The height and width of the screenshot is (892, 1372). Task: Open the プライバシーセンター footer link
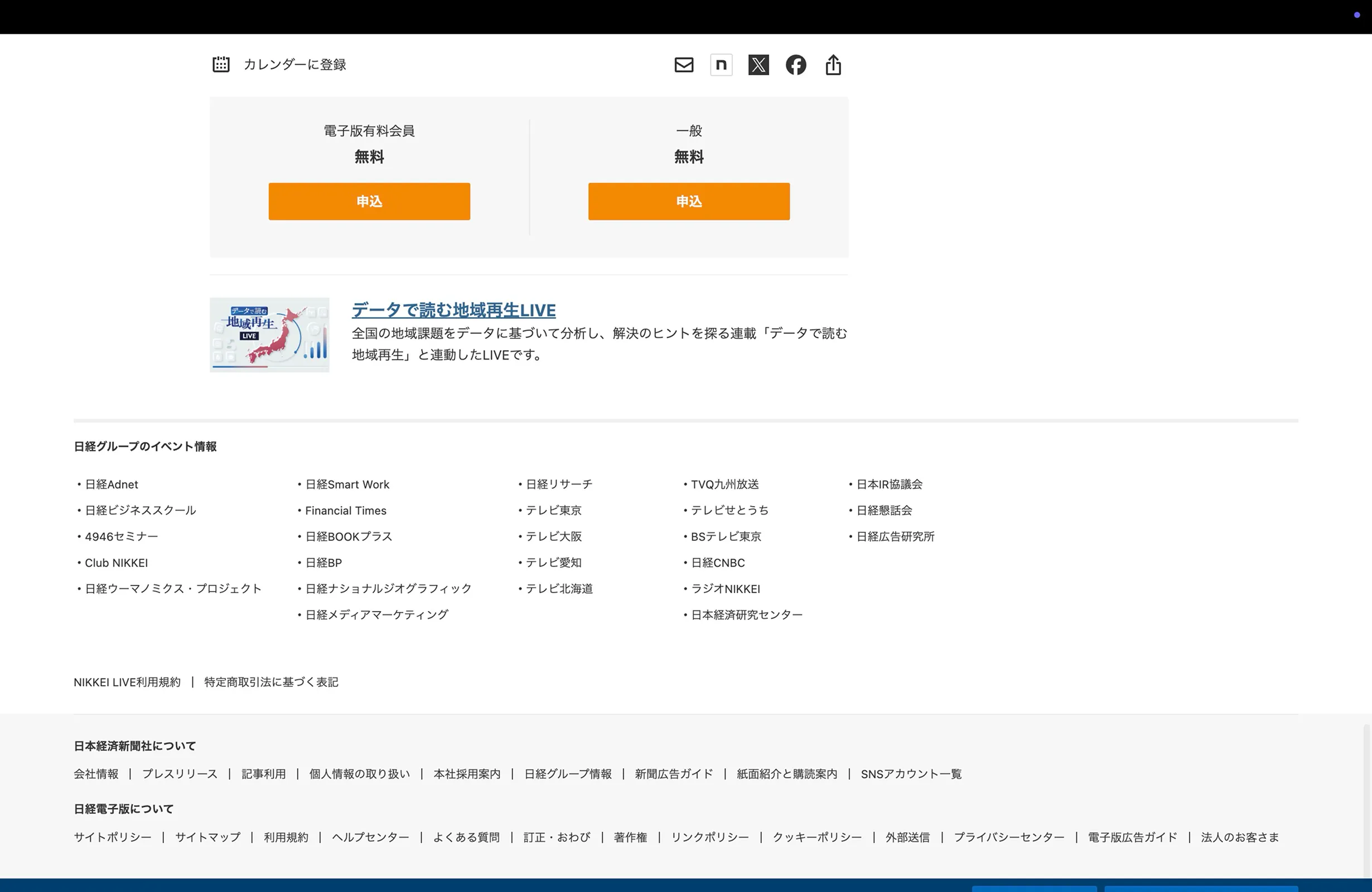point(1009,837)
